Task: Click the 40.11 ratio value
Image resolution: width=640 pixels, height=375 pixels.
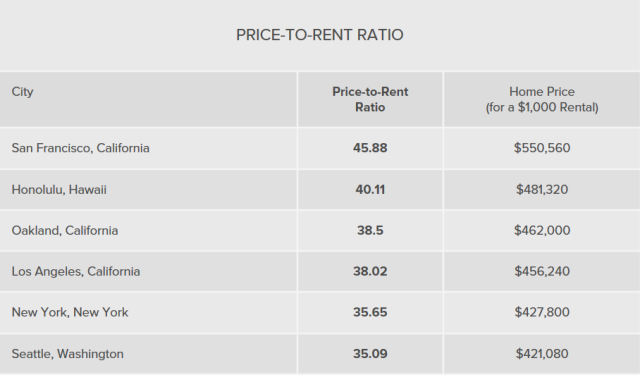Action: 370,190
